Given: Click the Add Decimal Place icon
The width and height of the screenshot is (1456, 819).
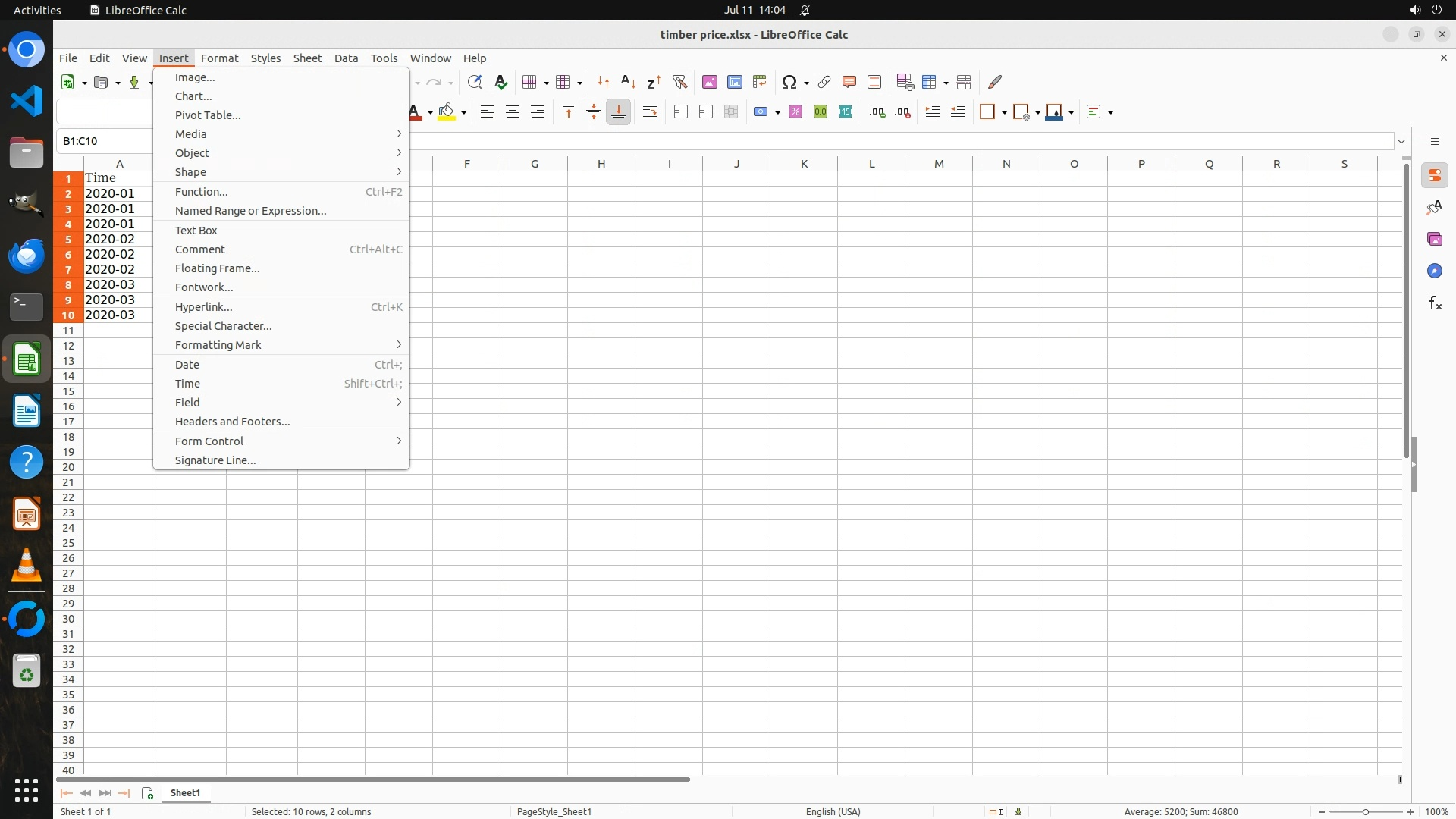Looking at the screenshot, I should pyautogui.click(x=877, y=112).
